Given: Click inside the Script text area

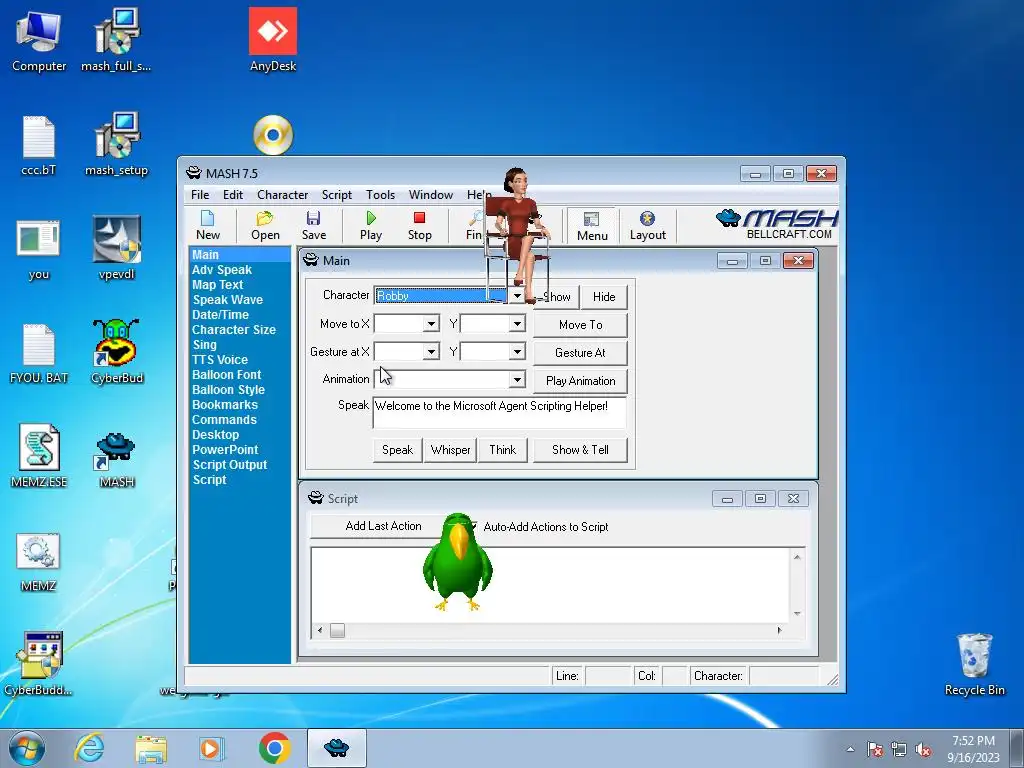Looking at the screenshot, I should point(550,585).
